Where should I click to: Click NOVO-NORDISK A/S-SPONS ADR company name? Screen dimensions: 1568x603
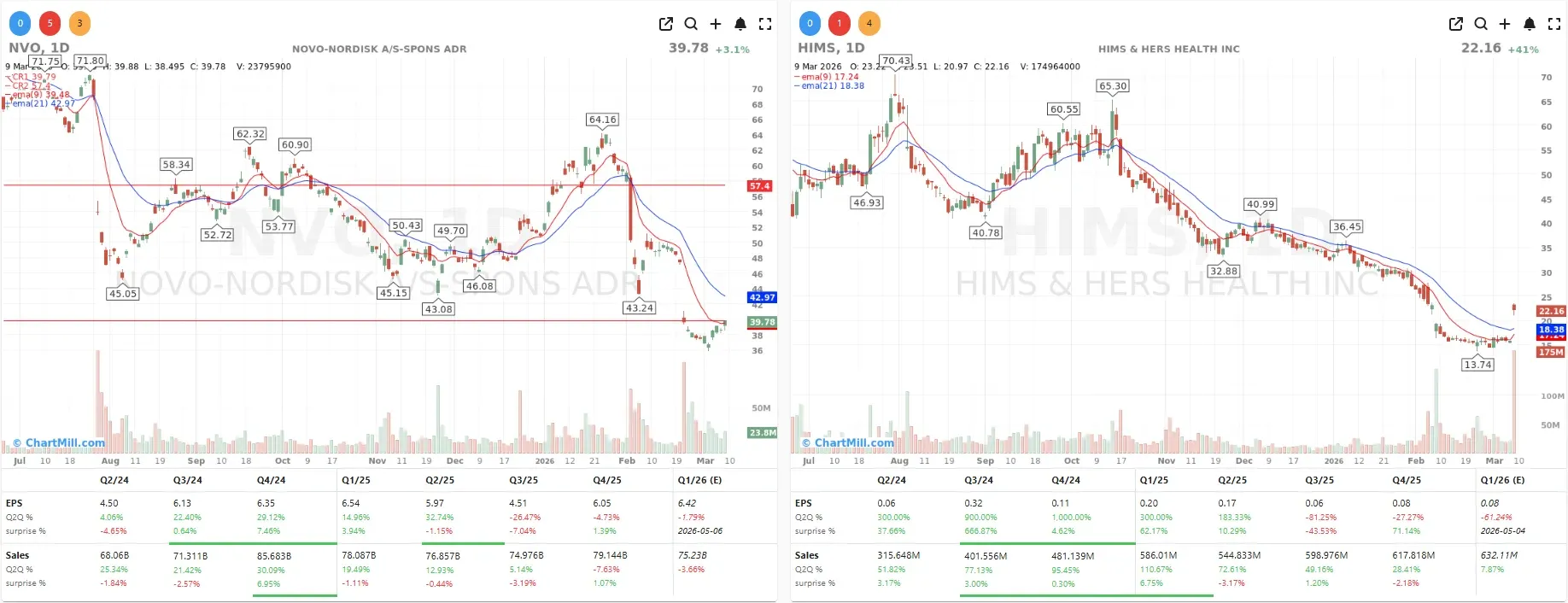pos(379,49)
